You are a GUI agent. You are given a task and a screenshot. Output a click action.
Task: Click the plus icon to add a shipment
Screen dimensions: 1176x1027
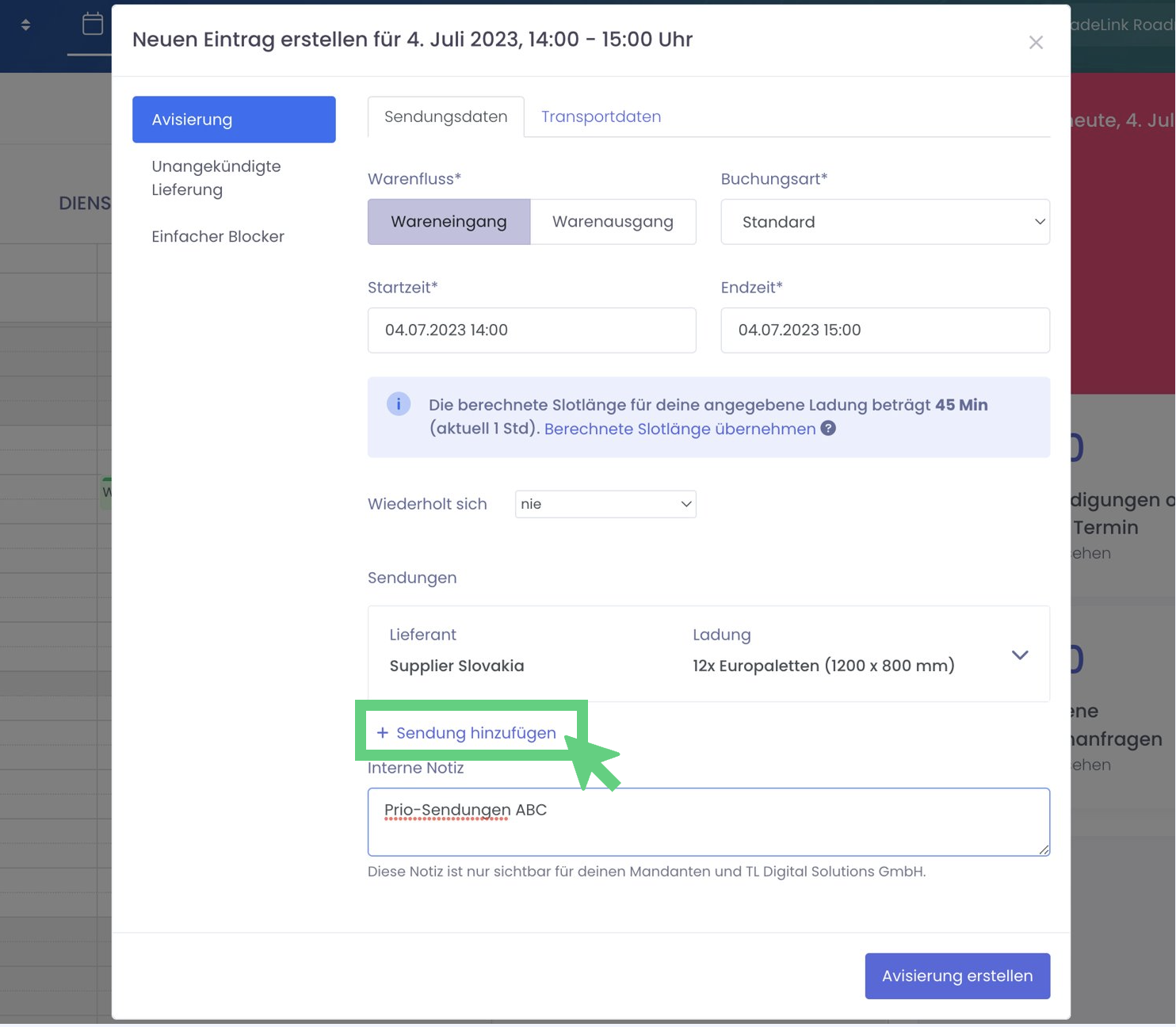click(x=383, y=733)
